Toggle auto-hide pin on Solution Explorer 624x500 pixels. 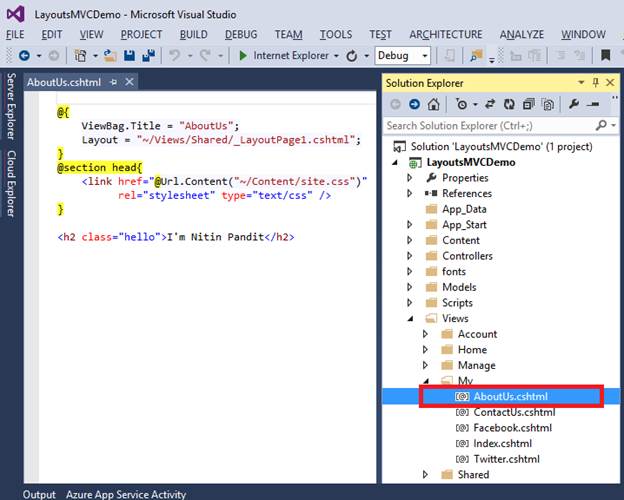pyautogui.click(x=596, y=83)
